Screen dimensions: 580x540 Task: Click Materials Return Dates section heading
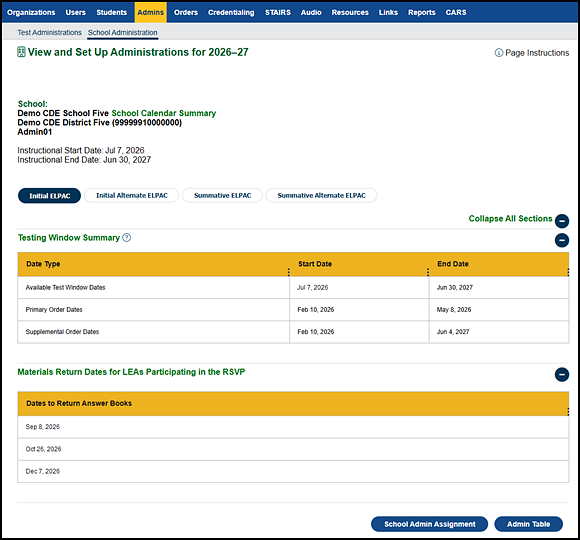(x=131, y=372)
